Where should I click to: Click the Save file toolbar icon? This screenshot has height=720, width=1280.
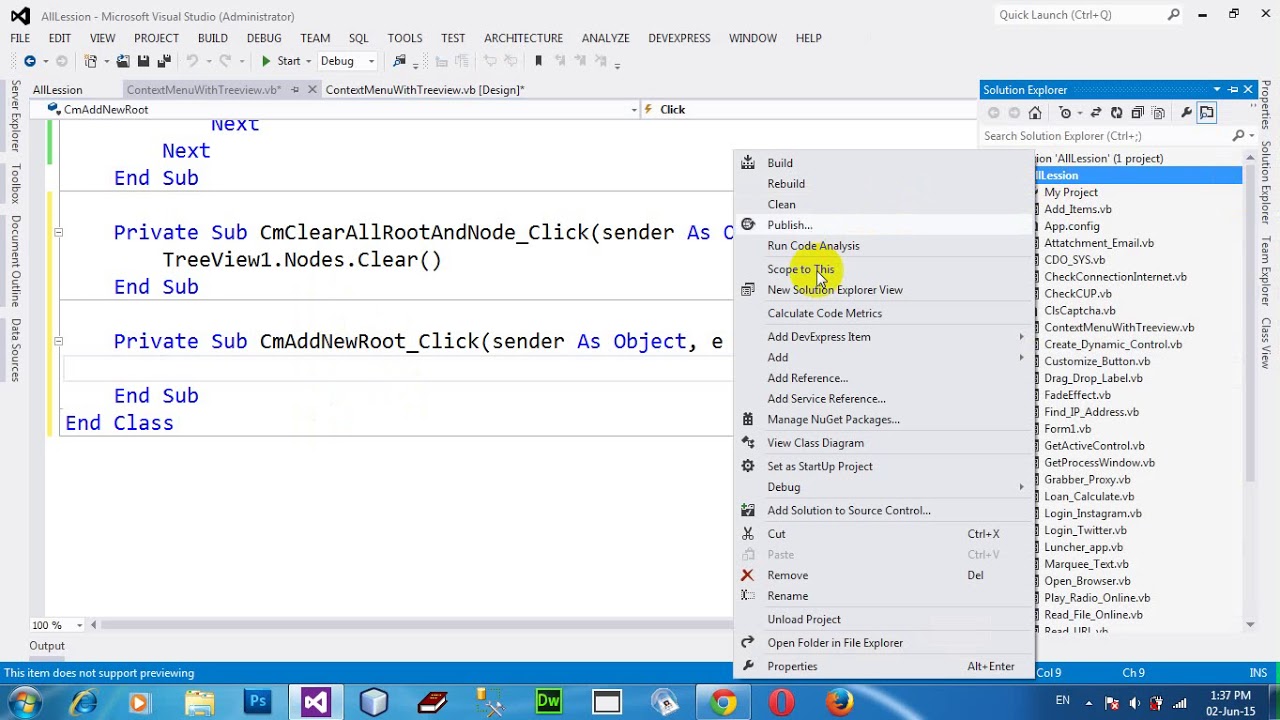(143, 61)
